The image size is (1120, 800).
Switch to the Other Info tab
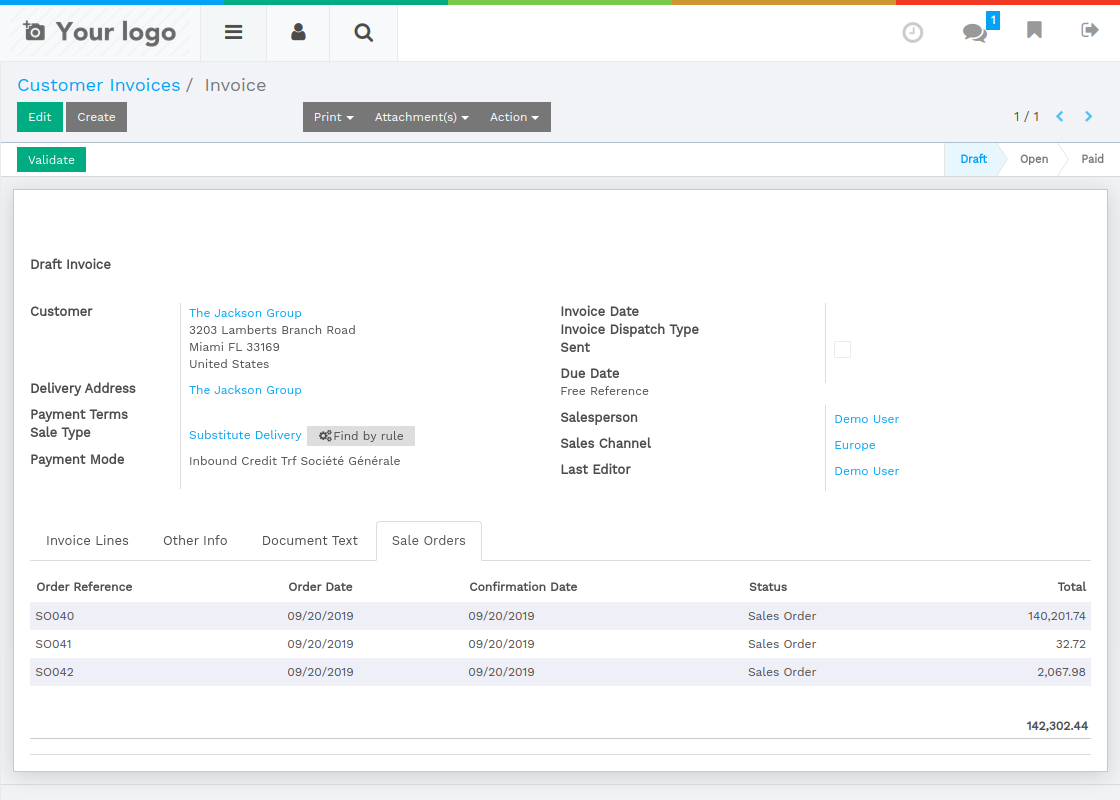click(195, 540)
